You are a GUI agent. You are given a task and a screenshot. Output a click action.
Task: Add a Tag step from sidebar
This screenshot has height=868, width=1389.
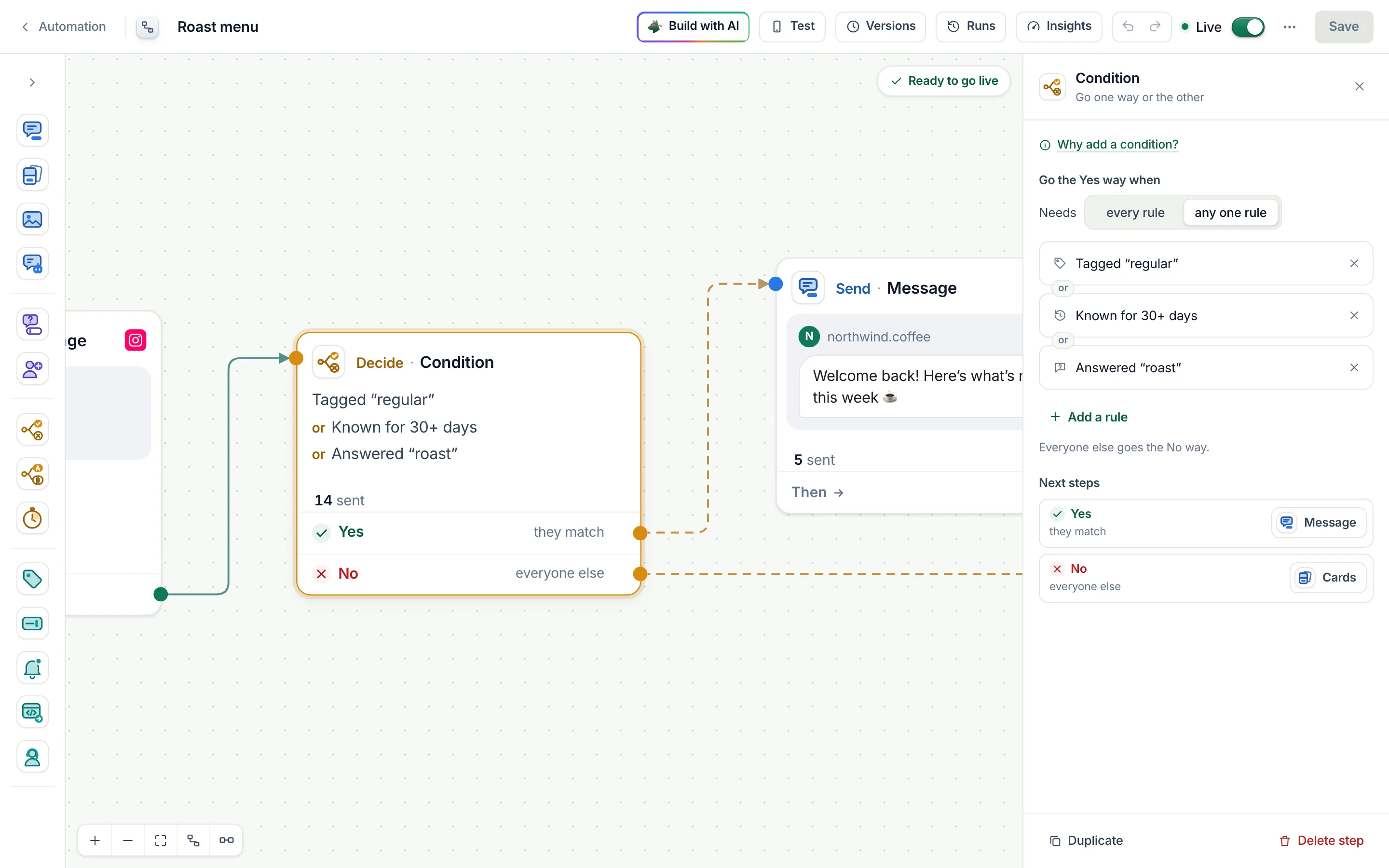click(32, 579)
